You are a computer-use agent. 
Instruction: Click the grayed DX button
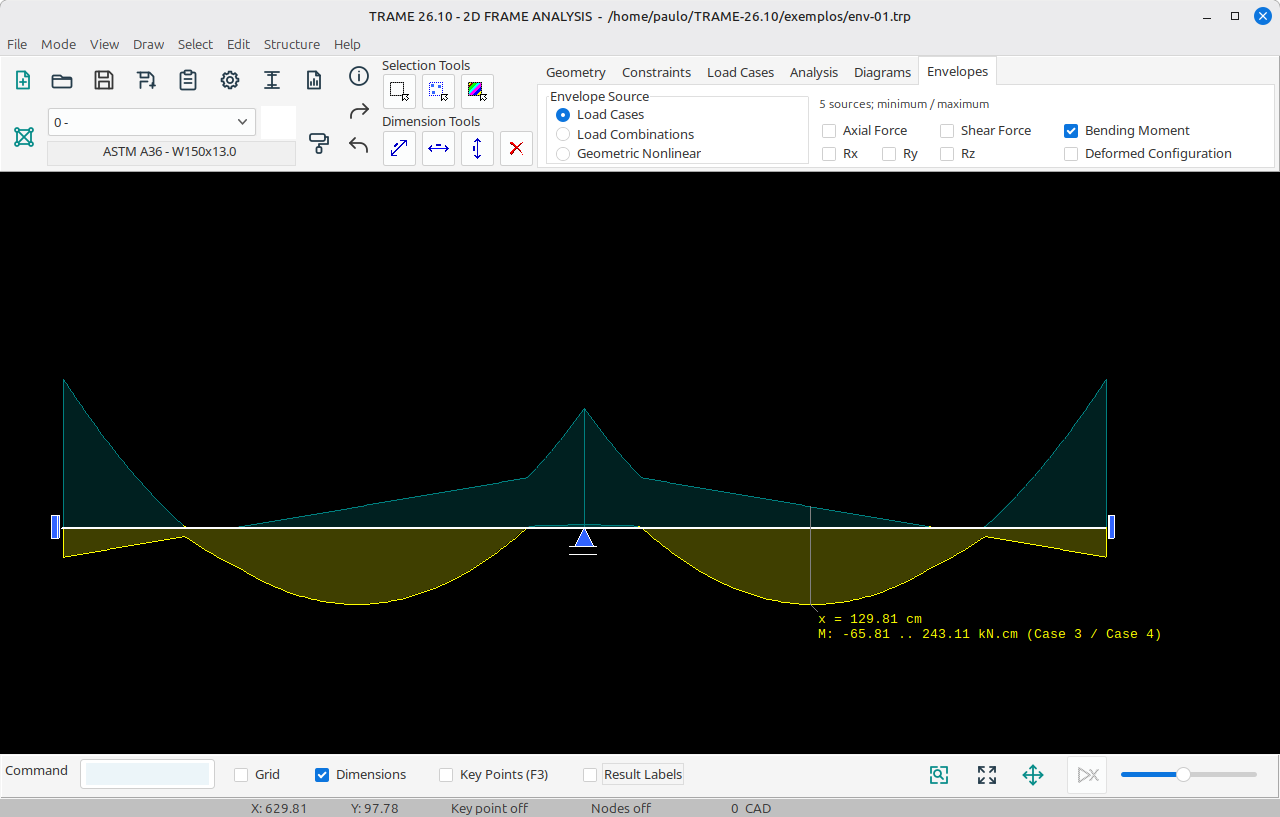[x=1087, y=775]
